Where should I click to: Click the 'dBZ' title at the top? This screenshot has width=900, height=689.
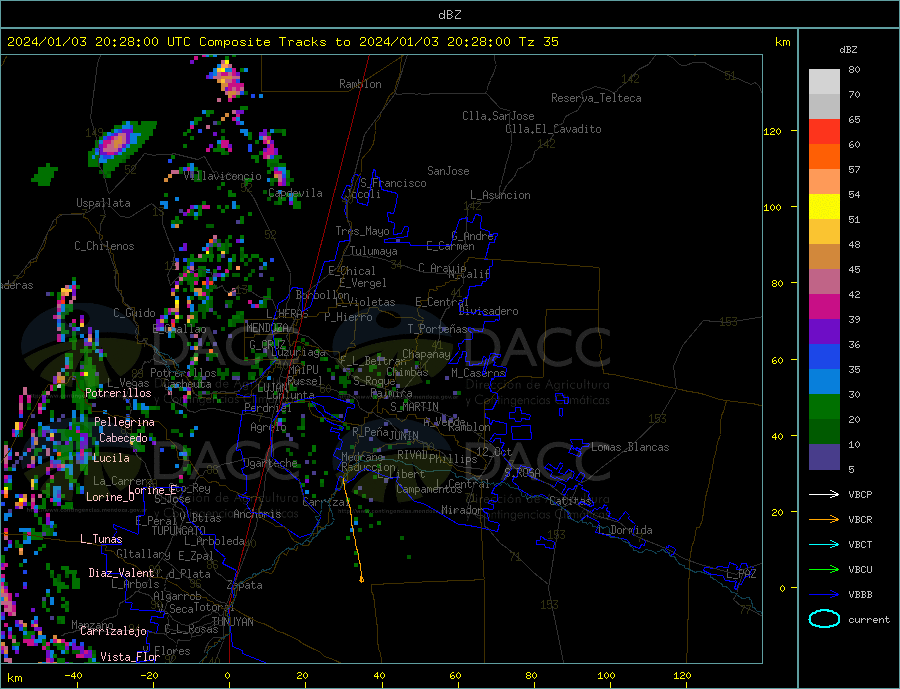click(x=449, y=15)
